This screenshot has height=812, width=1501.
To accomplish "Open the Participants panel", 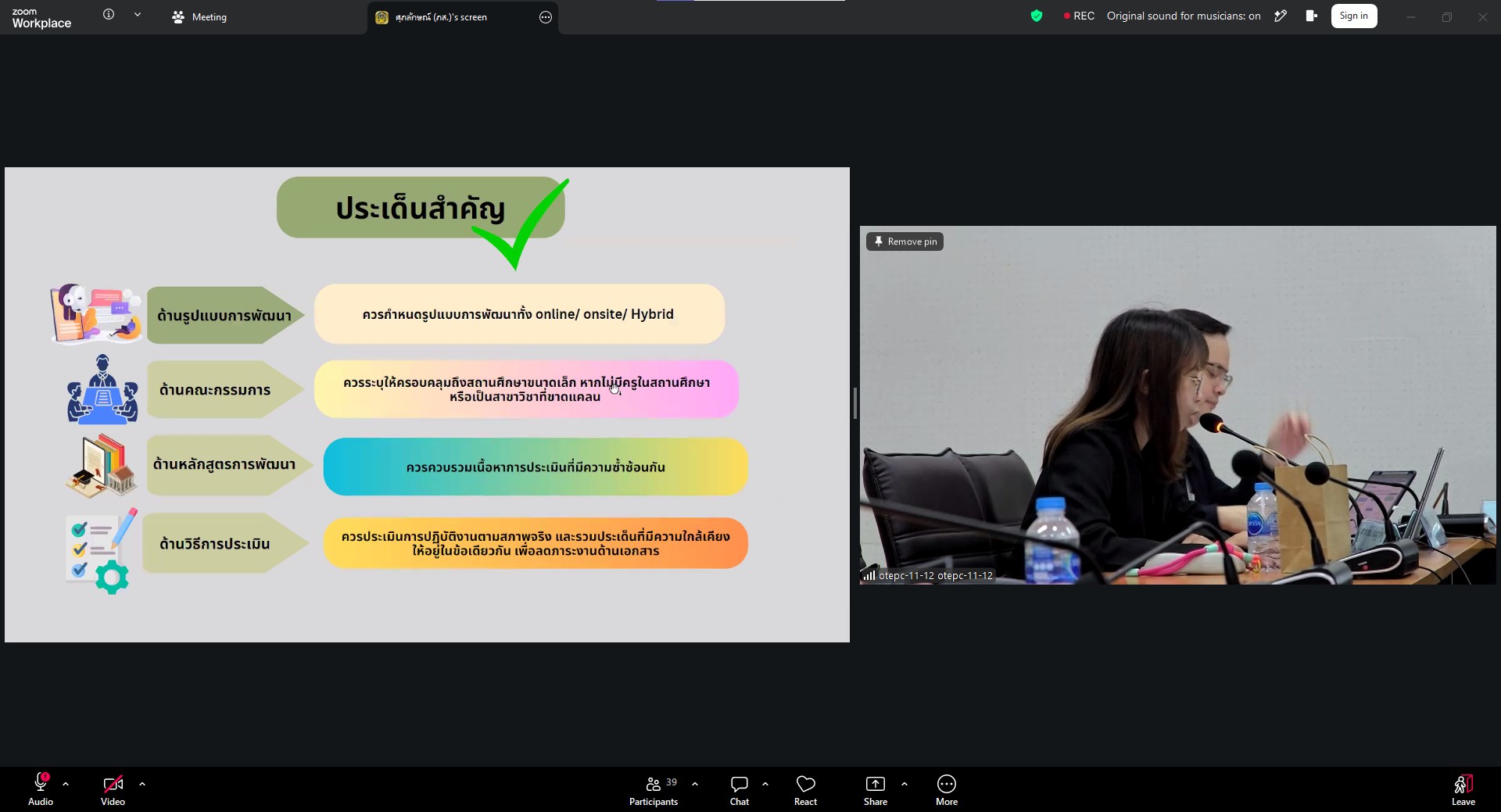I will [x=654, y=790].
